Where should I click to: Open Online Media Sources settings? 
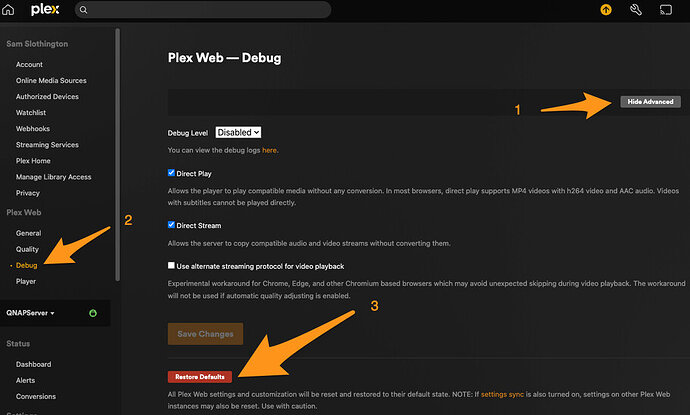pos(51,81)
